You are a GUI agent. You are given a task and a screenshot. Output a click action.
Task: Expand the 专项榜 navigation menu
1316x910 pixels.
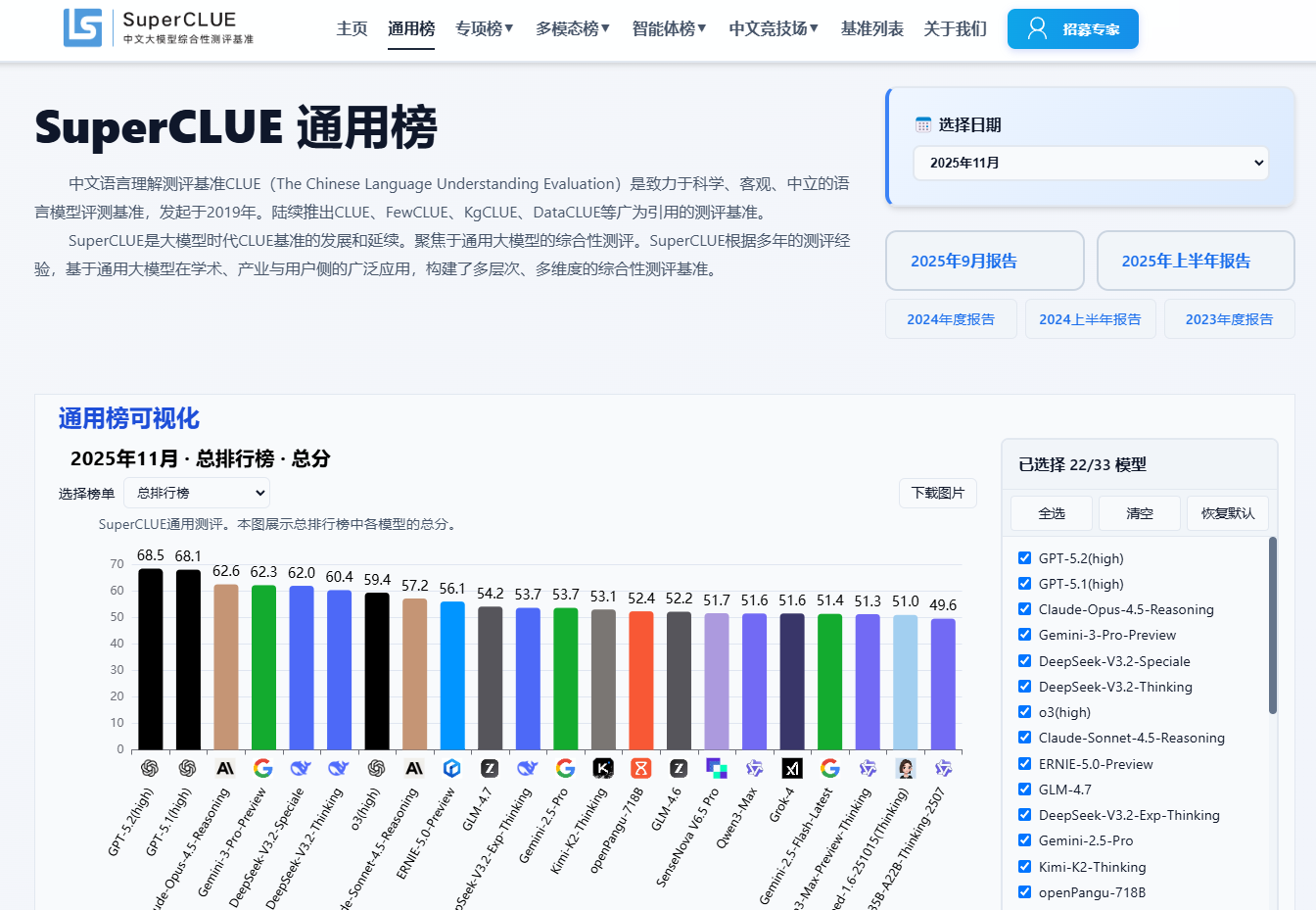(485, 28)
